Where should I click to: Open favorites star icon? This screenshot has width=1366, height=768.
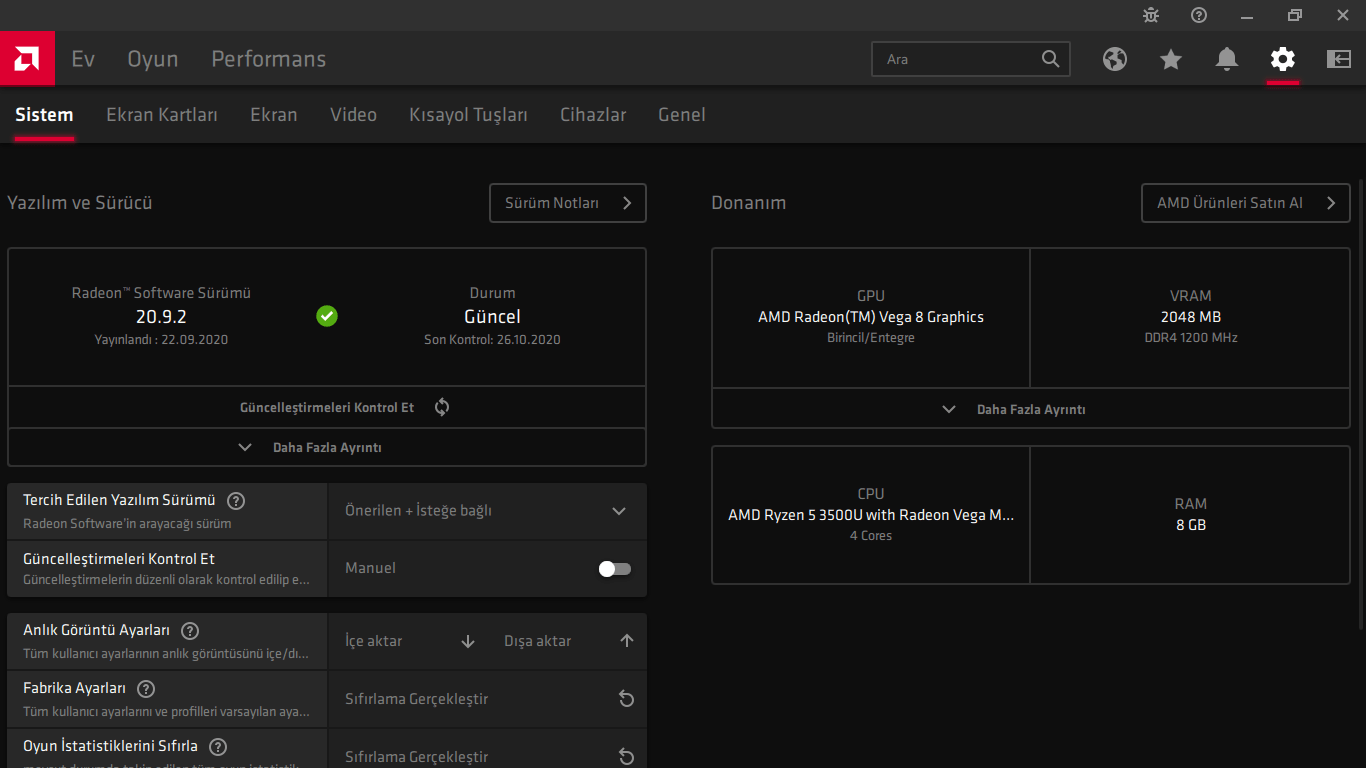tap(1171, 59)
